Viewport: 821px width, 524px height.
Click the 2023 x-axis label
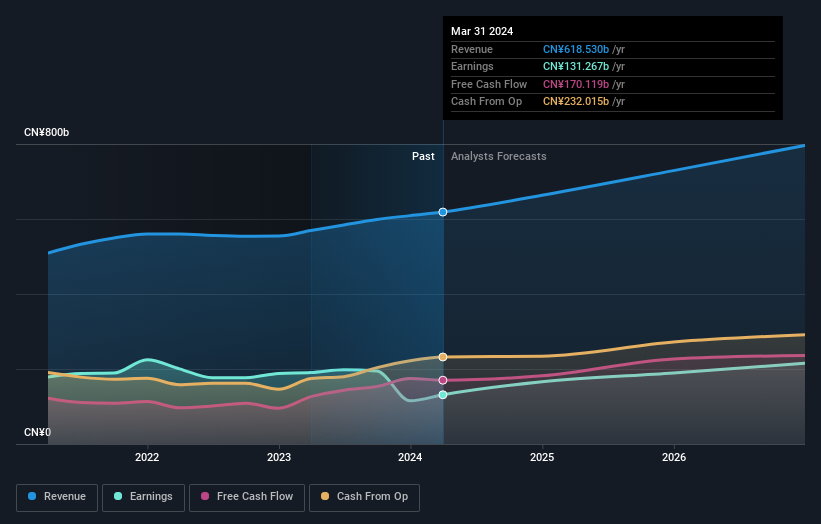279,457
